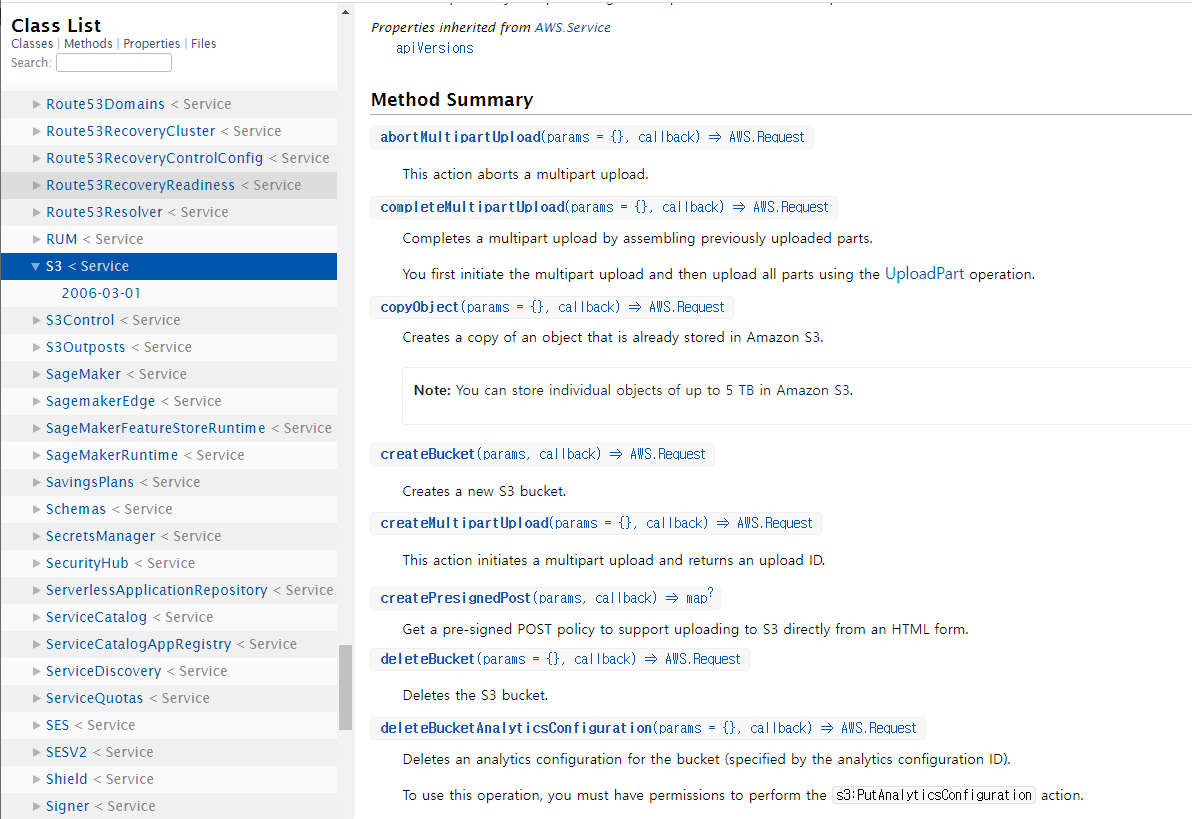Expand the SES service arrow

pyautogui.click(x=36, y=725)
